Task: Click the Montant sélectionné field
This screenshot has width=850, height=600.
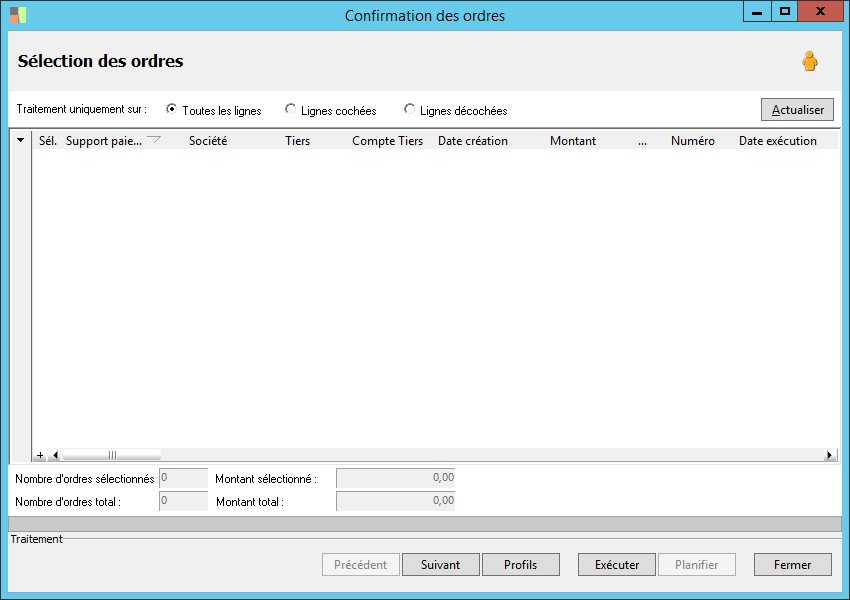Action: (x=396, y=478)
